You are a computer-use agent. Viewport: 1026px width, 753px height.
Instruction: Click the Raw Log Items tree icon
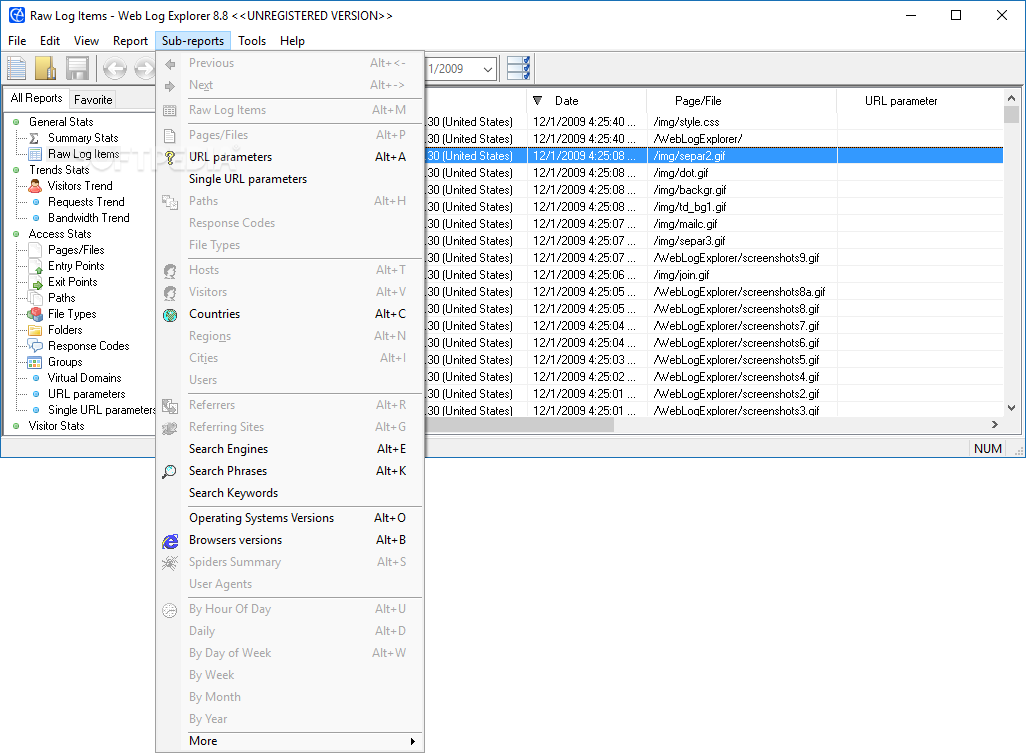point(35,154)
